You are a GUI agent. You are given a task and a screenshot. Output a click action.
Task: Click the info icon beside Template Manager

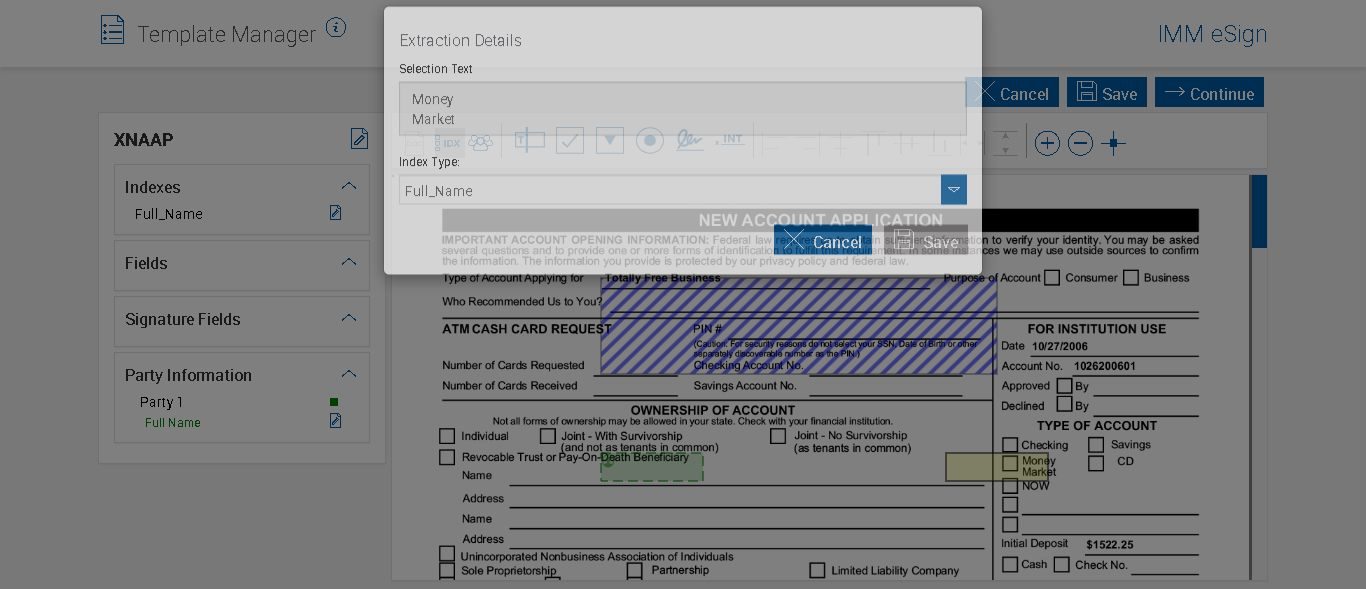(x=336, y=28)
